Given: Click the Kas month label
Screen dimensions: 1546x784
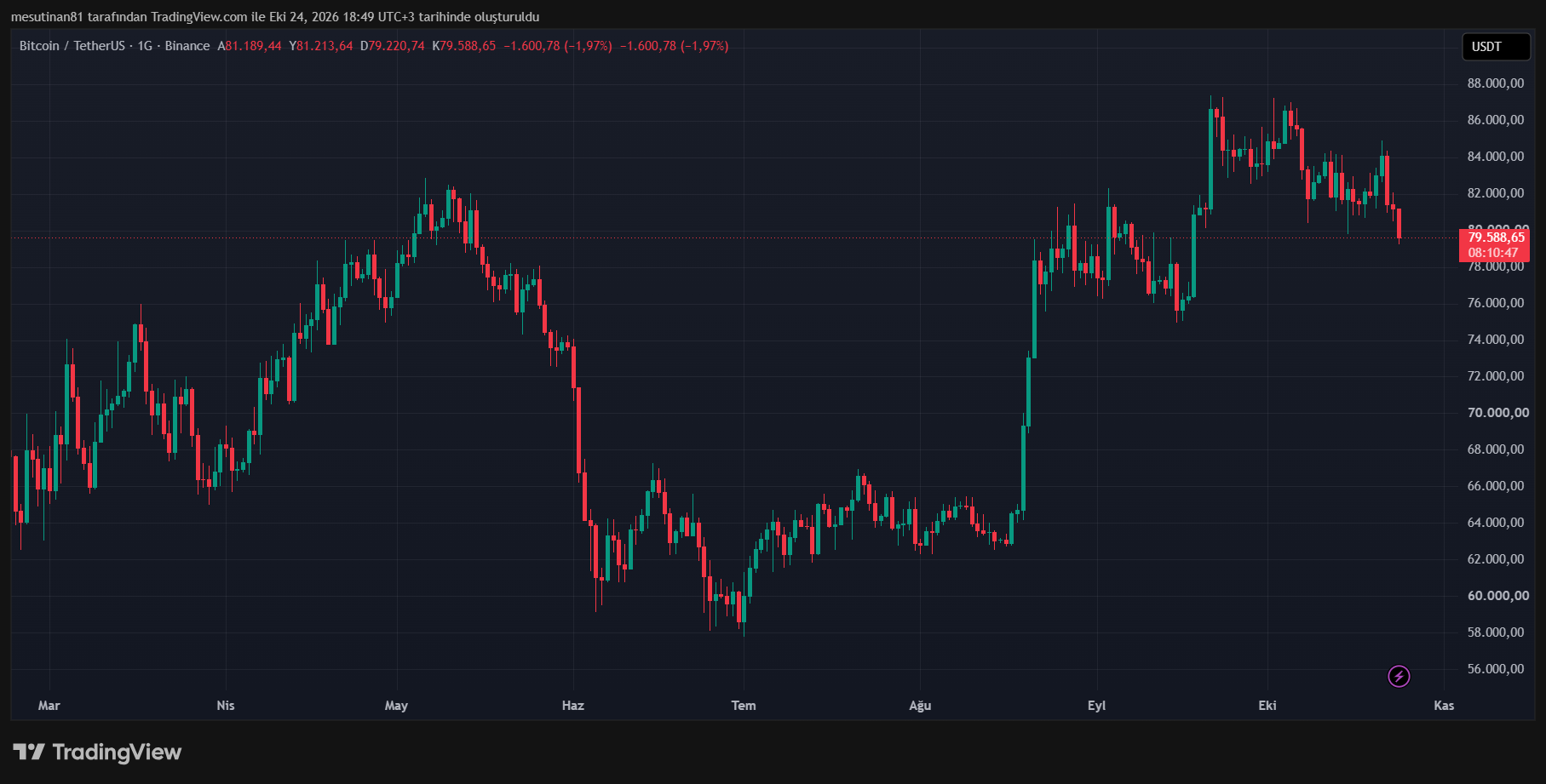Looking at the screenshot, I should [1444, 705].
